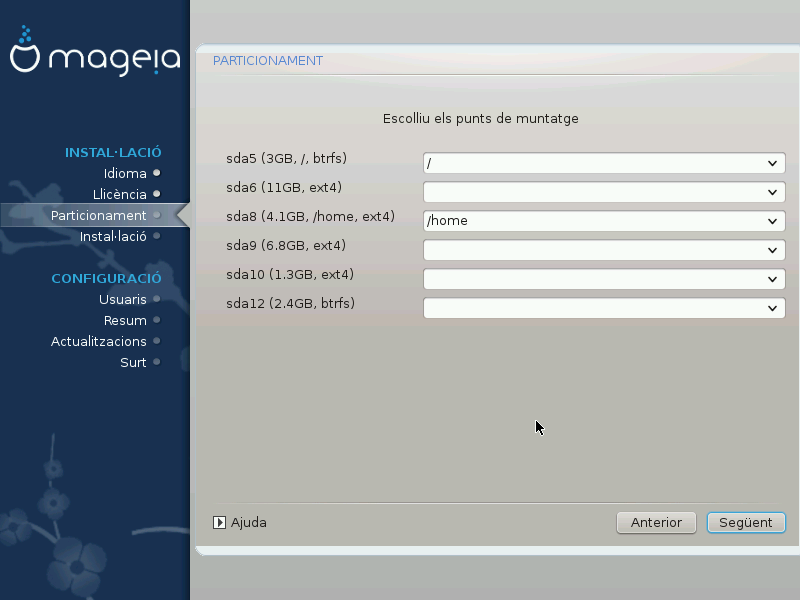Open the sda6 mount point dropdown arrow
The image size is (800, 600).
click(772, 192)
